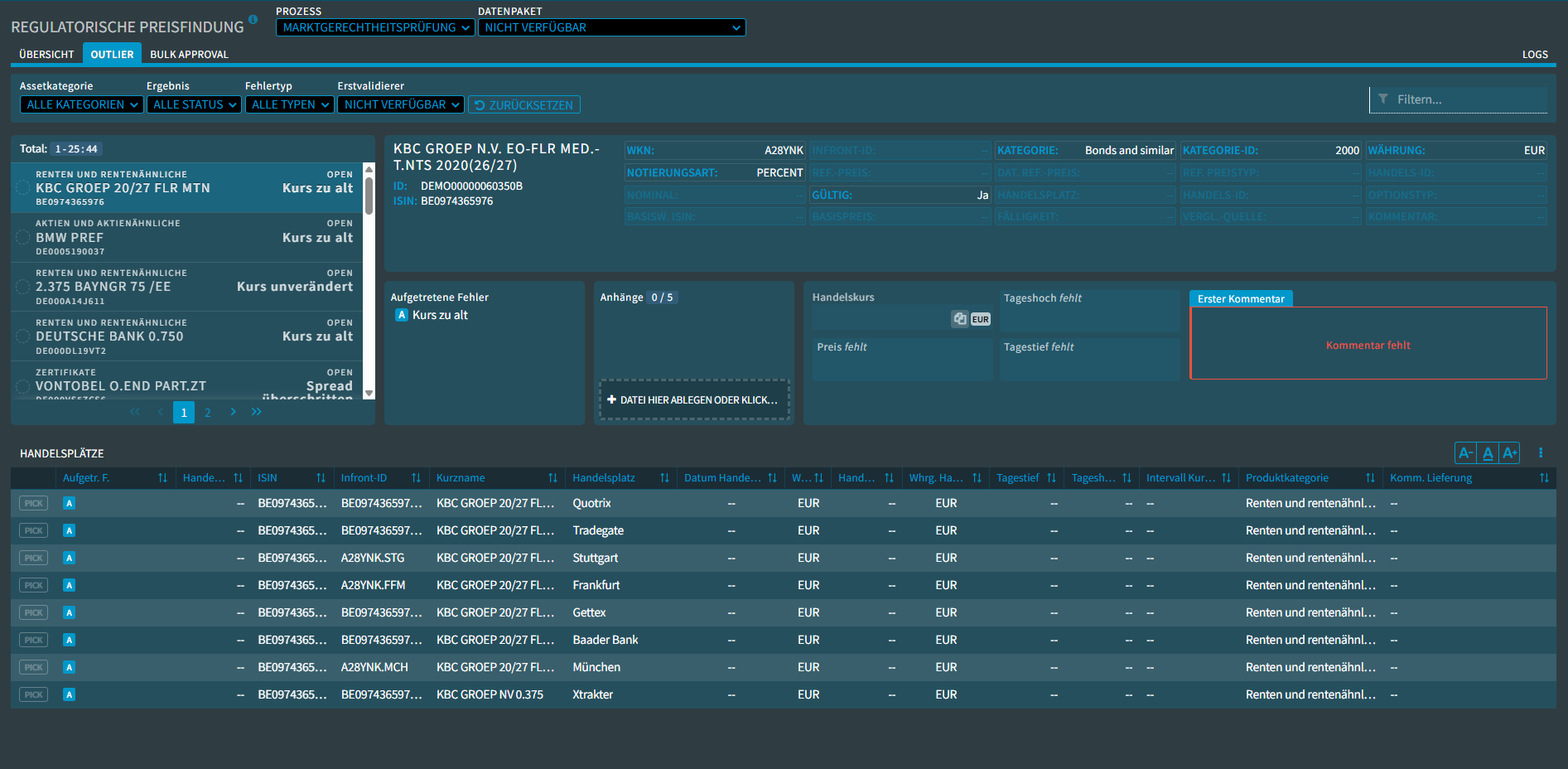
Task: Open the Erstvalidierer Nicht verfügbar dropdown
Action: click(401, 104)
